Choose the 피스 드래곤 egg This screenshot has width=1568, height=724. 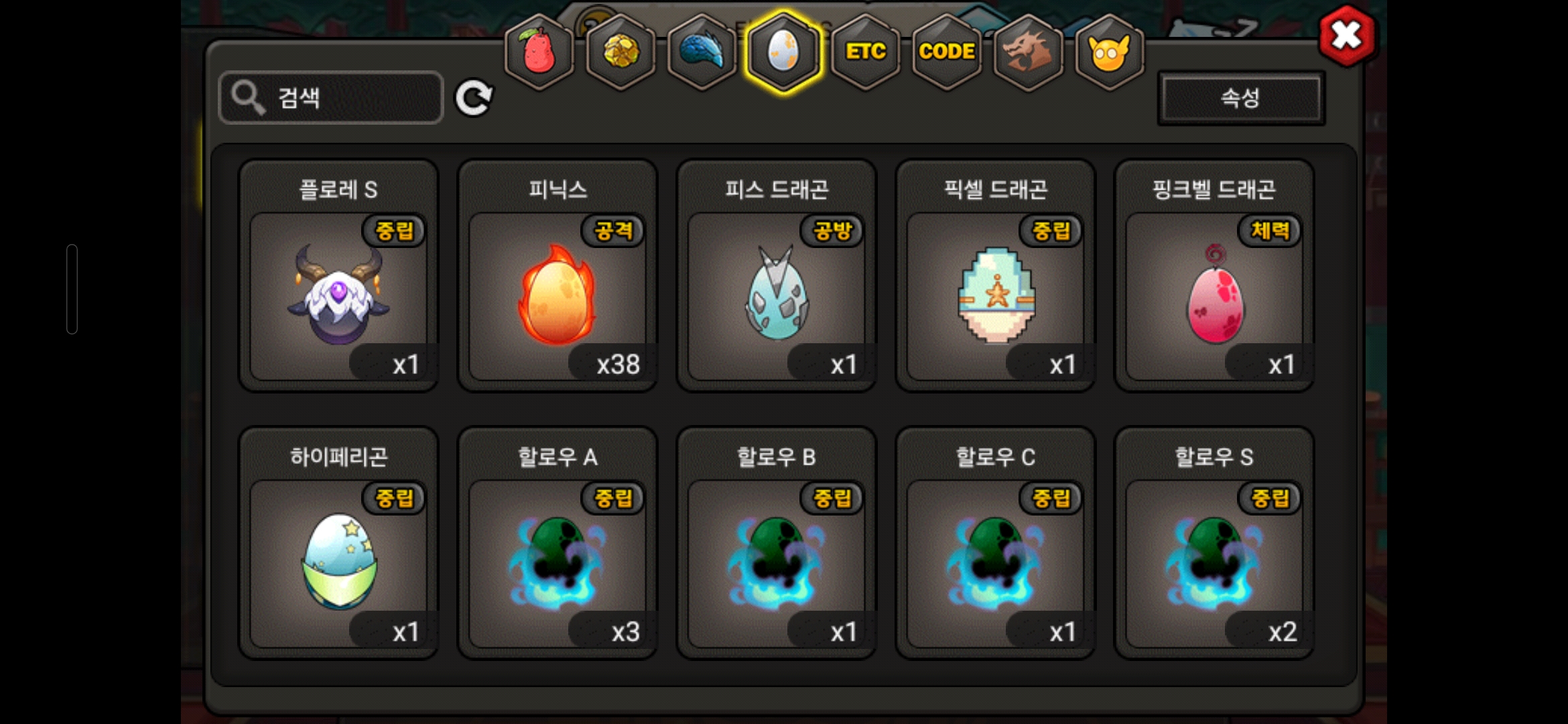(777, 276)
